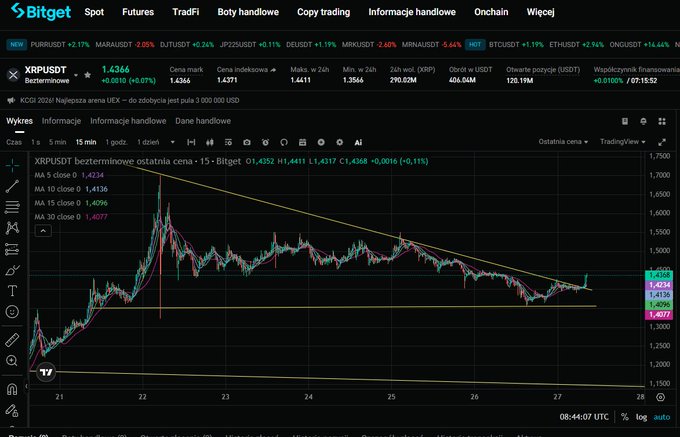
Task: Click the price range measure icon beside interval dropdown
Action: click(x=191, y=142)
